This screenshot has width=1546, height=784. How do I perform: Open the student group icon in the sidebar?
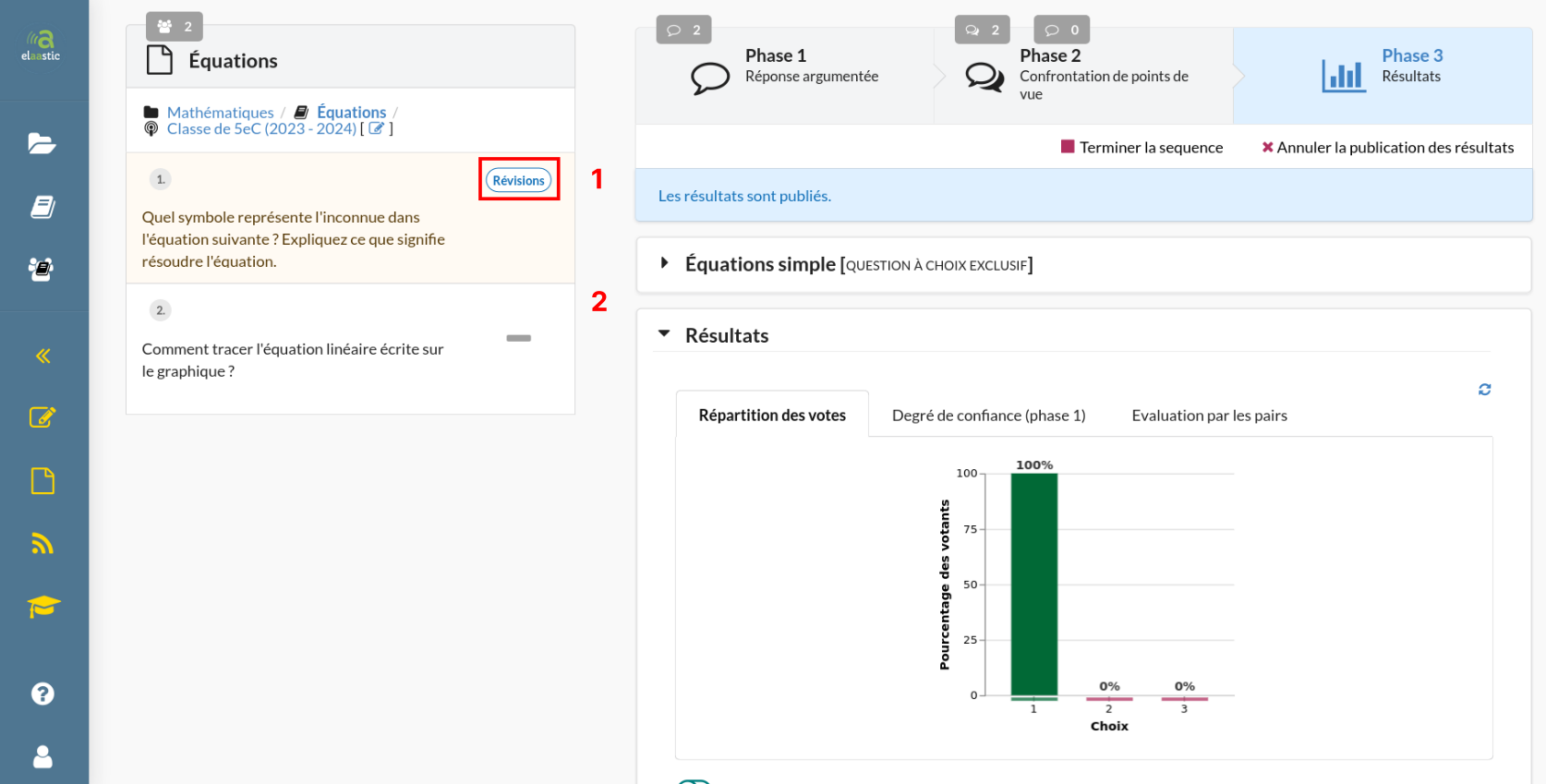[x=42, y=269]
